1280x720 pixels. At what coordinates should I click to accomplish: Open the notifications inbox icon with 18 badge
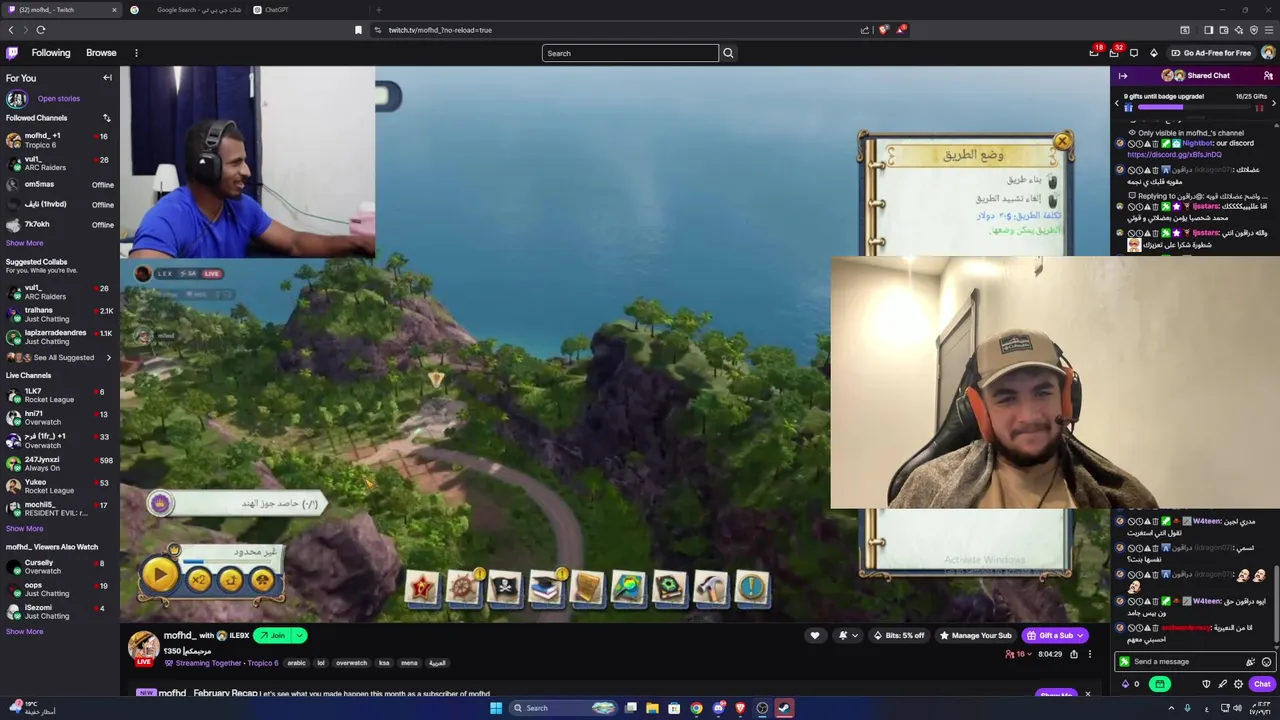[x=1094, y=53]
